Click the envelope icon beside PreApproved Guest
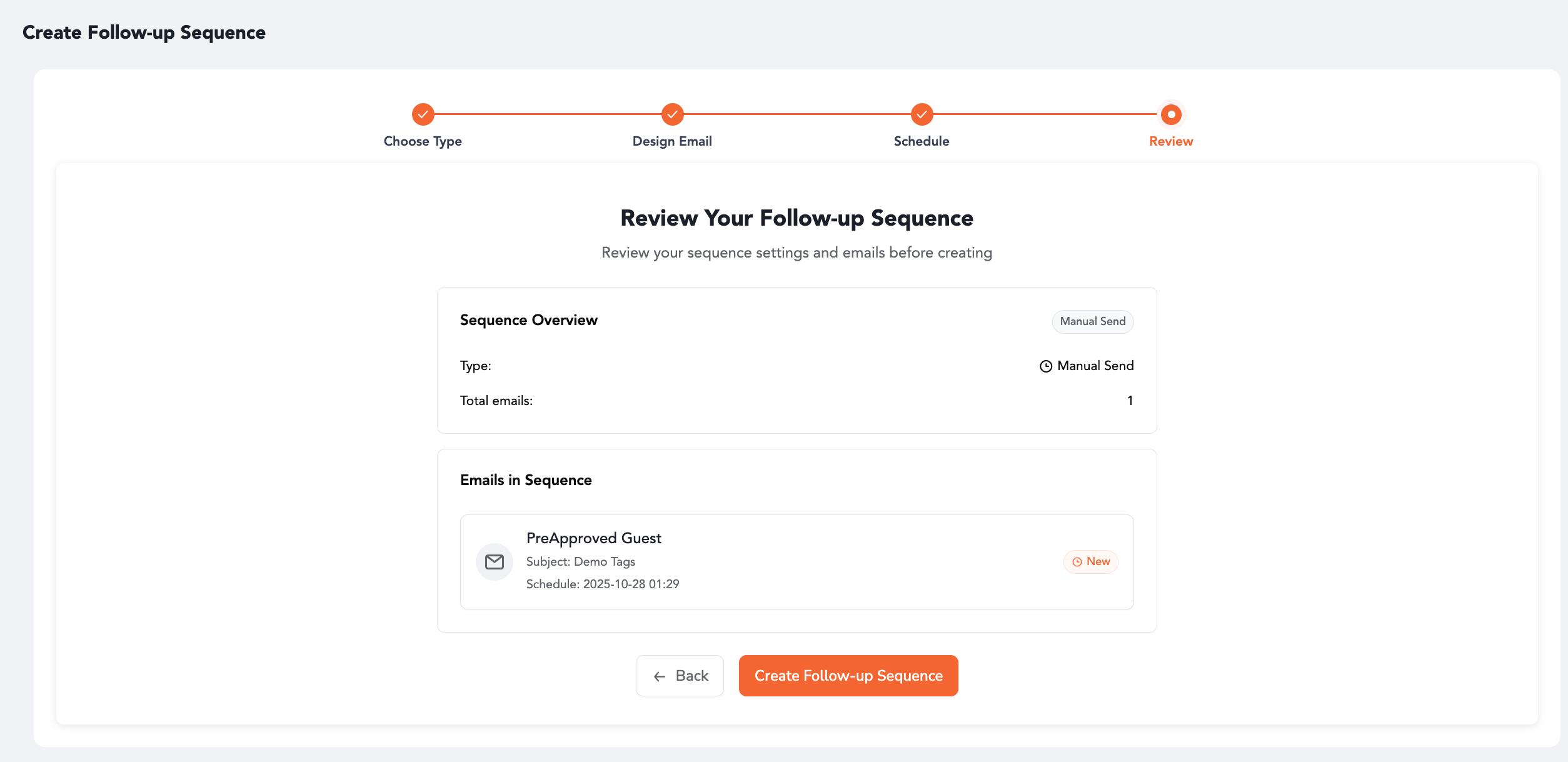 coord(495,562)
